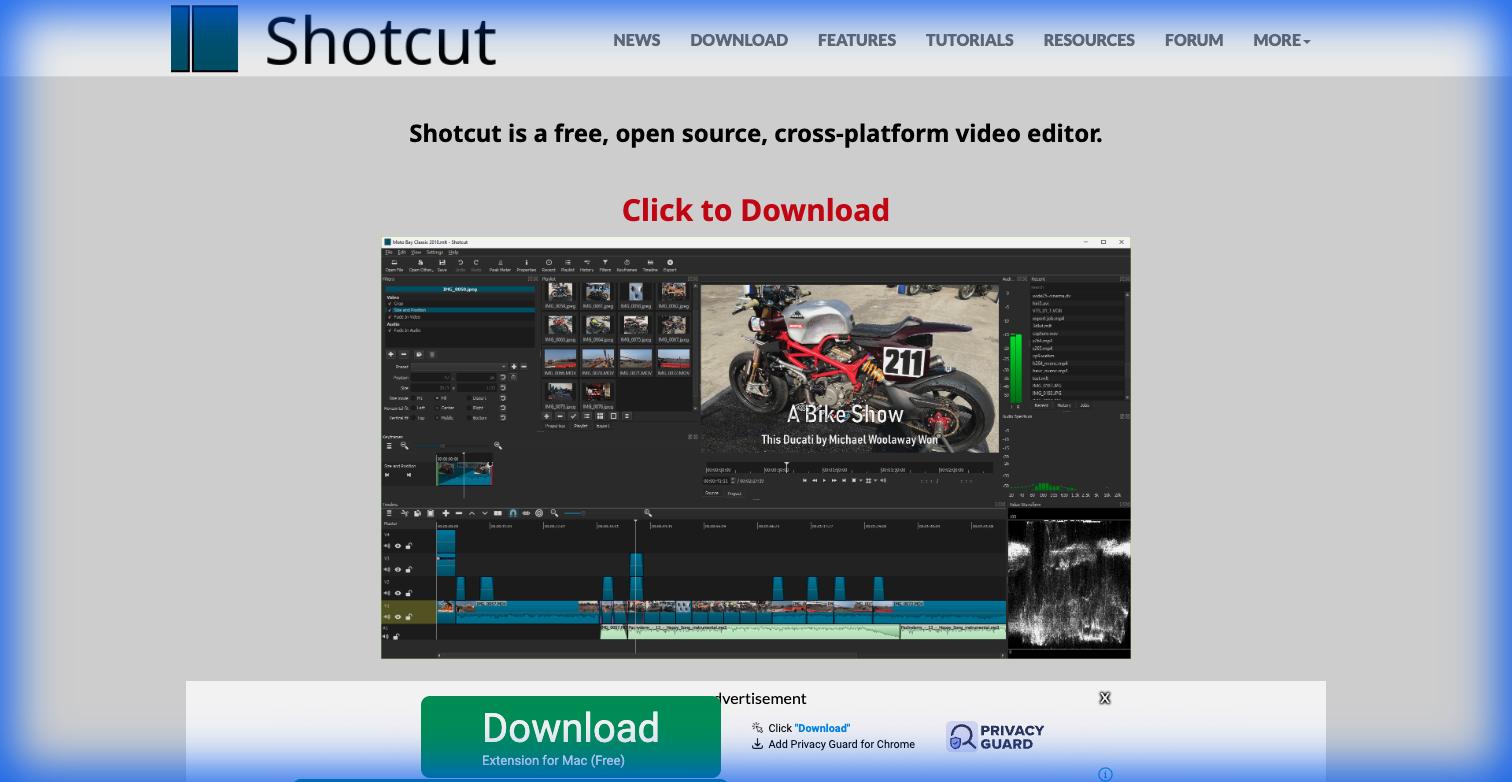Open the Preset dropdown in the filter panel

457,366
